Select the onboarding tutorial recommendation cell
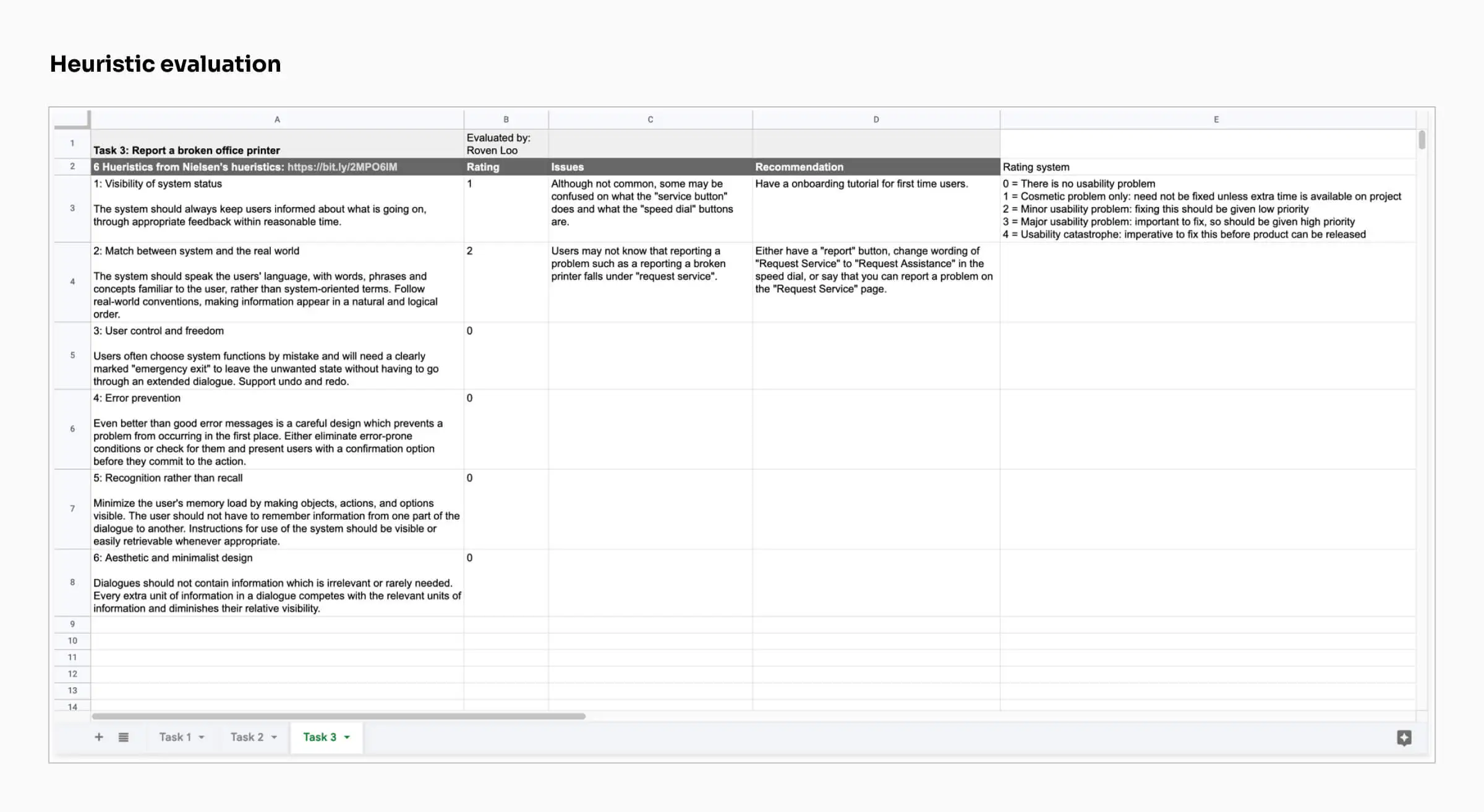This screenshot has width=1484, height=812. coord(875,208)
